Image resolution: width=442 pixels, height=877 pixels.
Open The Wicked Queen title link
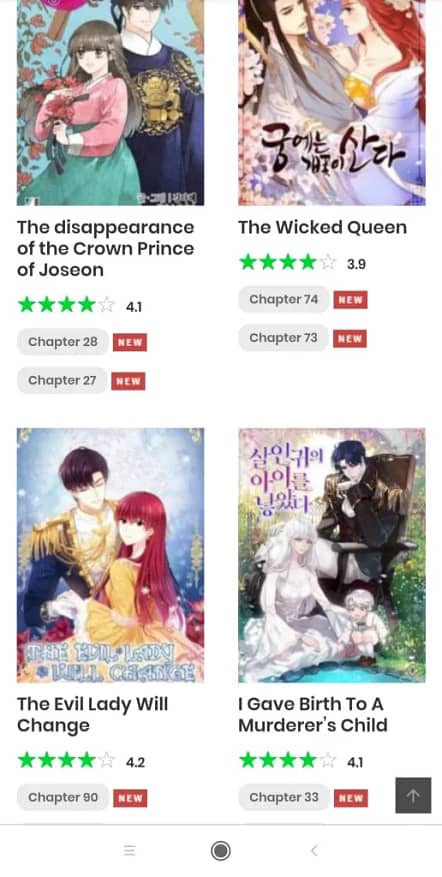[x=322, y=228]
